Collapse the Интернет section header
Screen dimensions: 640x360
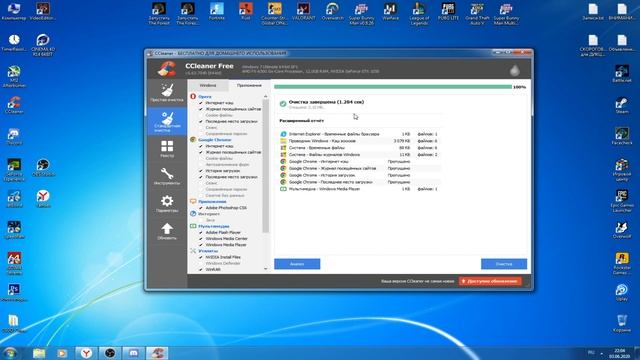tap(209, 214)
